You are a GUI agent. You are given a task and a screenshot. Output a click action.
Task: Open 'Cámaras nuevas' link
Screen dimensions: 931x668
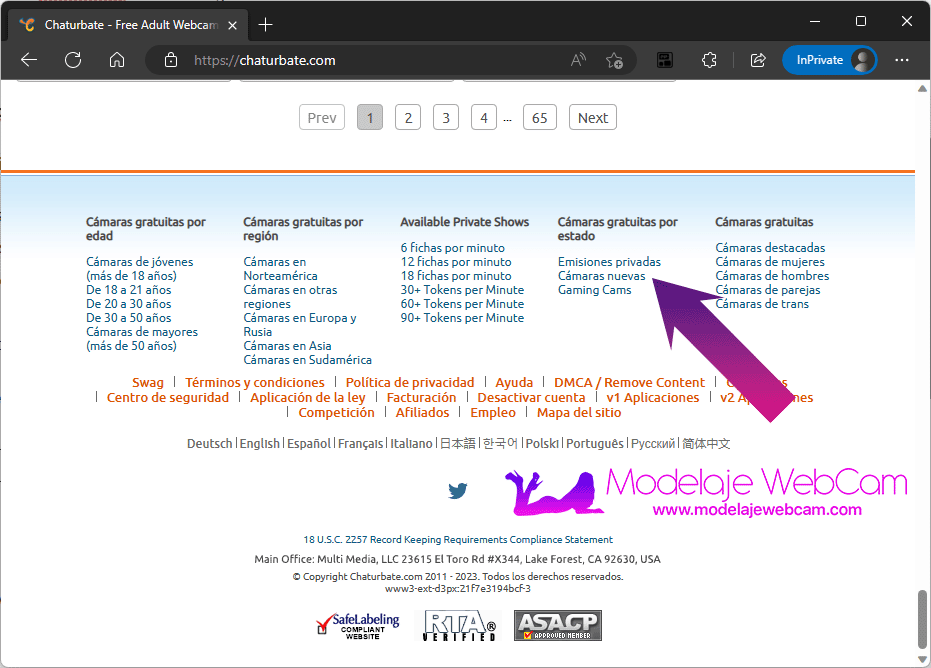601,276
